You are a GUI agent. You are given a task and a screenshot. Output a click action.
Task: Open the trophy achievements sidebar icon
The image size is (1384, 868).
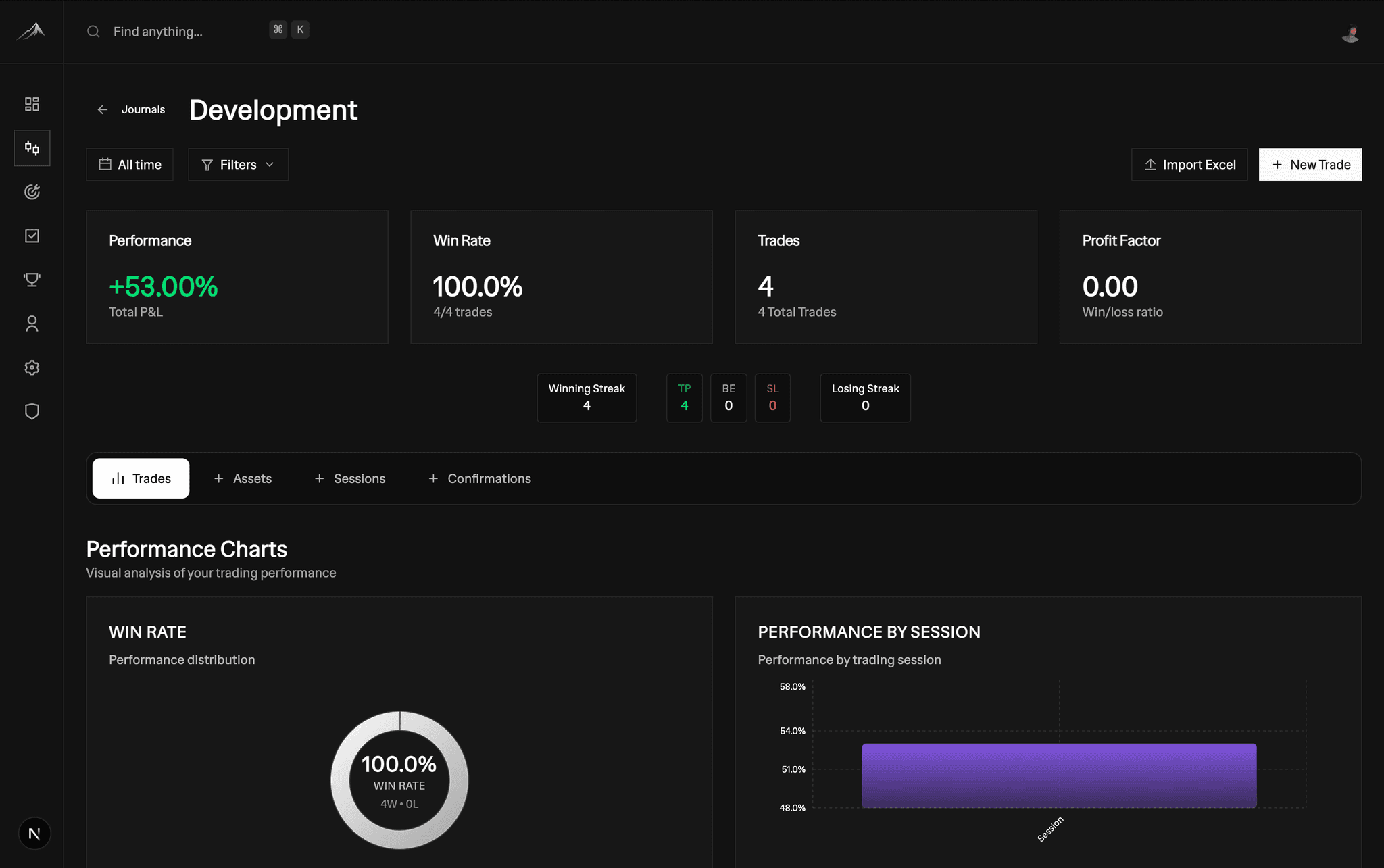pyautogui.click(x=32, y=280)
